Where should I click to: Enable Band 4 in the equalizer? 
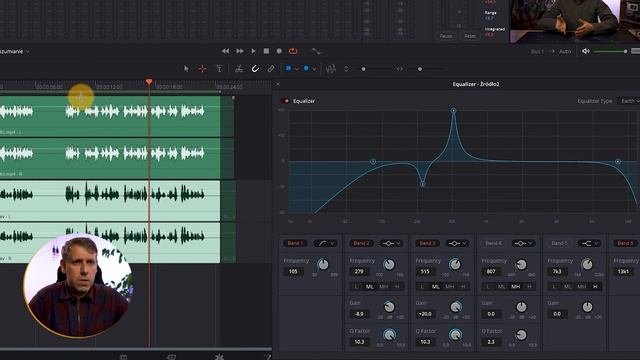pos(493,243)
